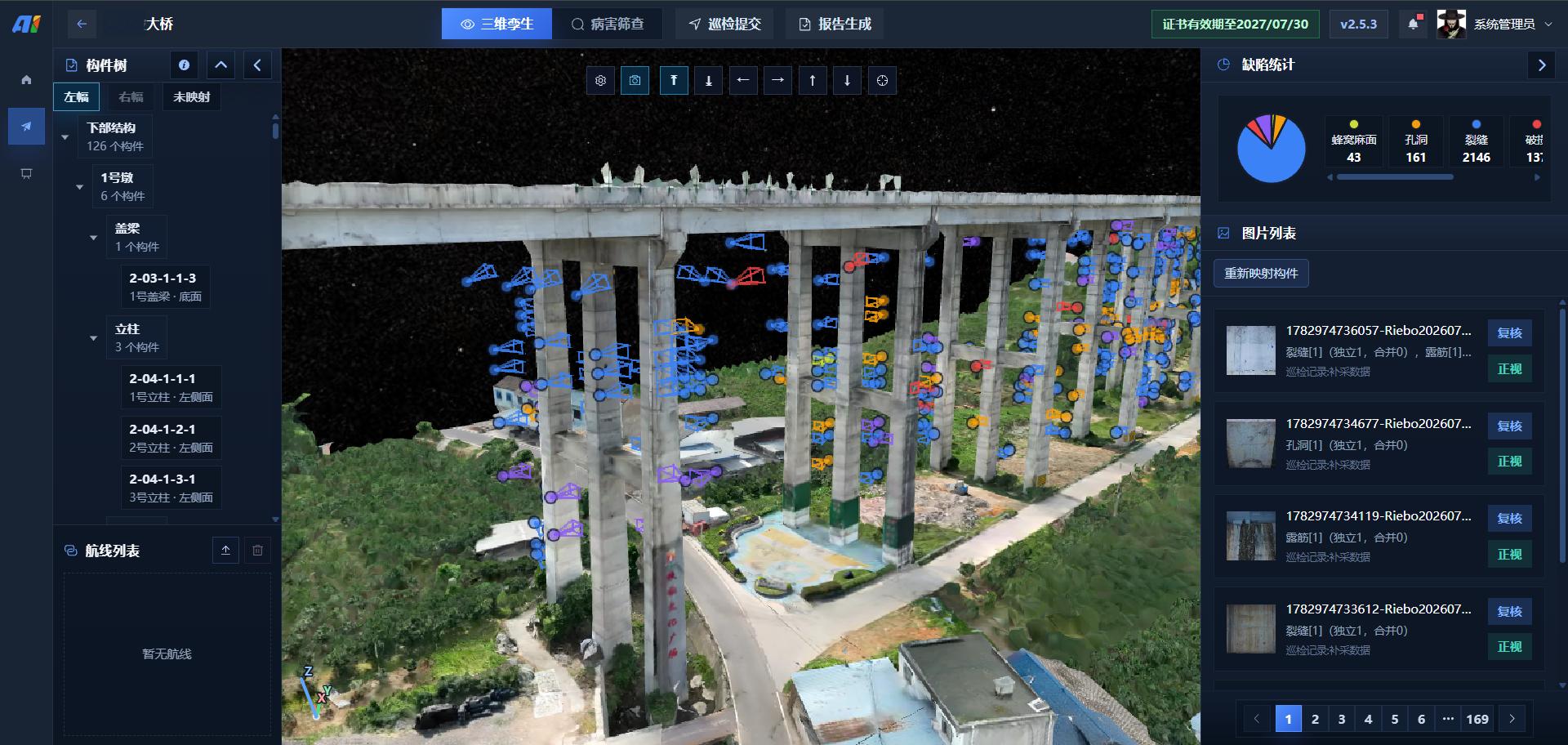Image resolution: width=1568 pixels, height=745 pixels.
Task: Select component 2-04-1-1-1
Action: 171,387
